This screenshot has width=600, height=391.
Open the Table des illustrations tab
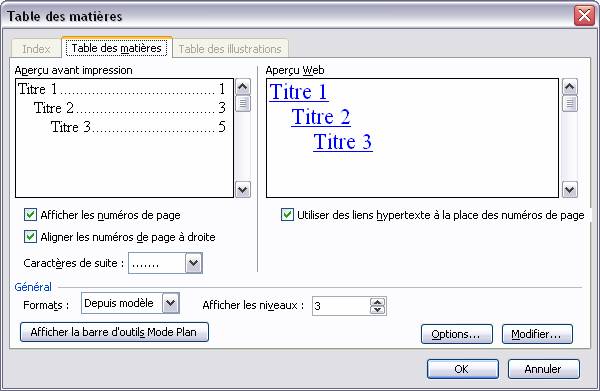click(x=230, y=49)
